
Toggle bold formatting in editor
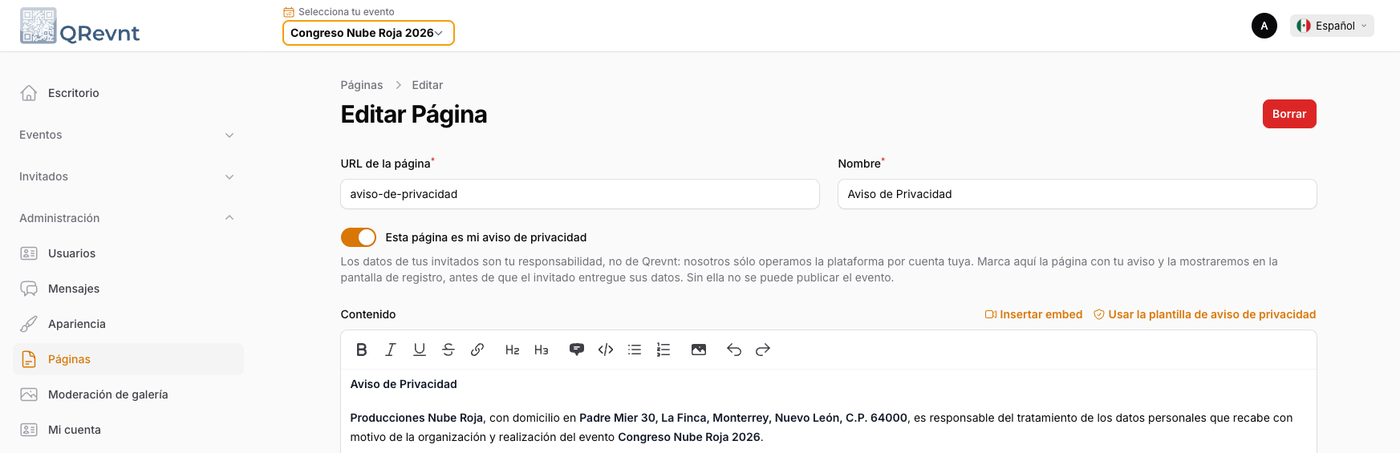coord(362,349)
